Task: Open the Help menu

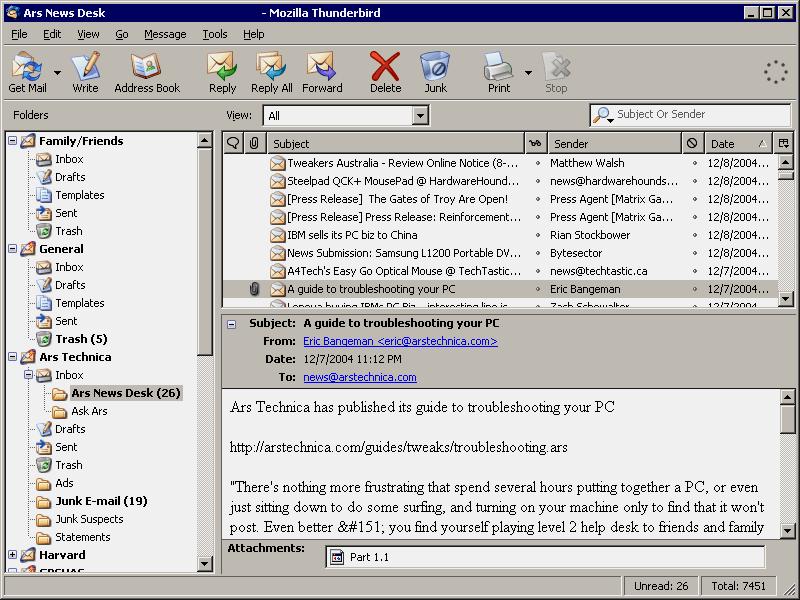Action: (x=254, y=34)
